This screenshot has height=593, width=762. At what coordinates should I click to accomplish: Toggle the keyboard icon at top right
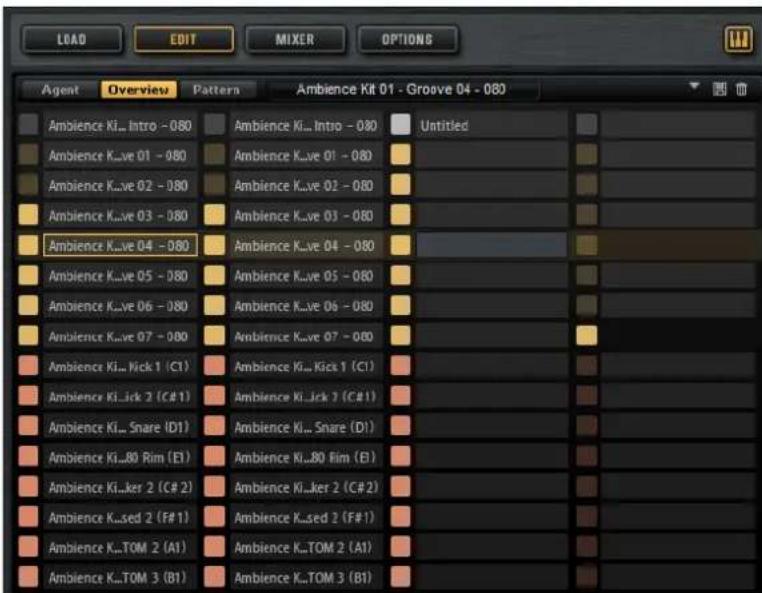[738, 39]
